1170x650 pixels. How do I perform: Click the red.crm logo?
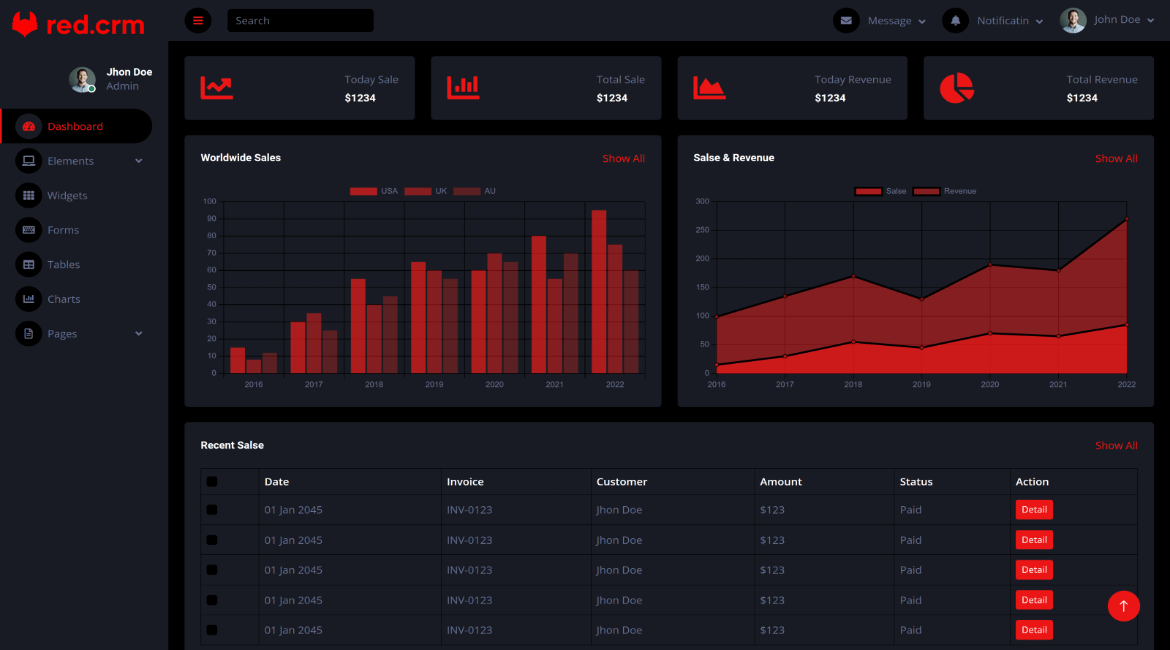pyautogui.click(x=78, y=25)
